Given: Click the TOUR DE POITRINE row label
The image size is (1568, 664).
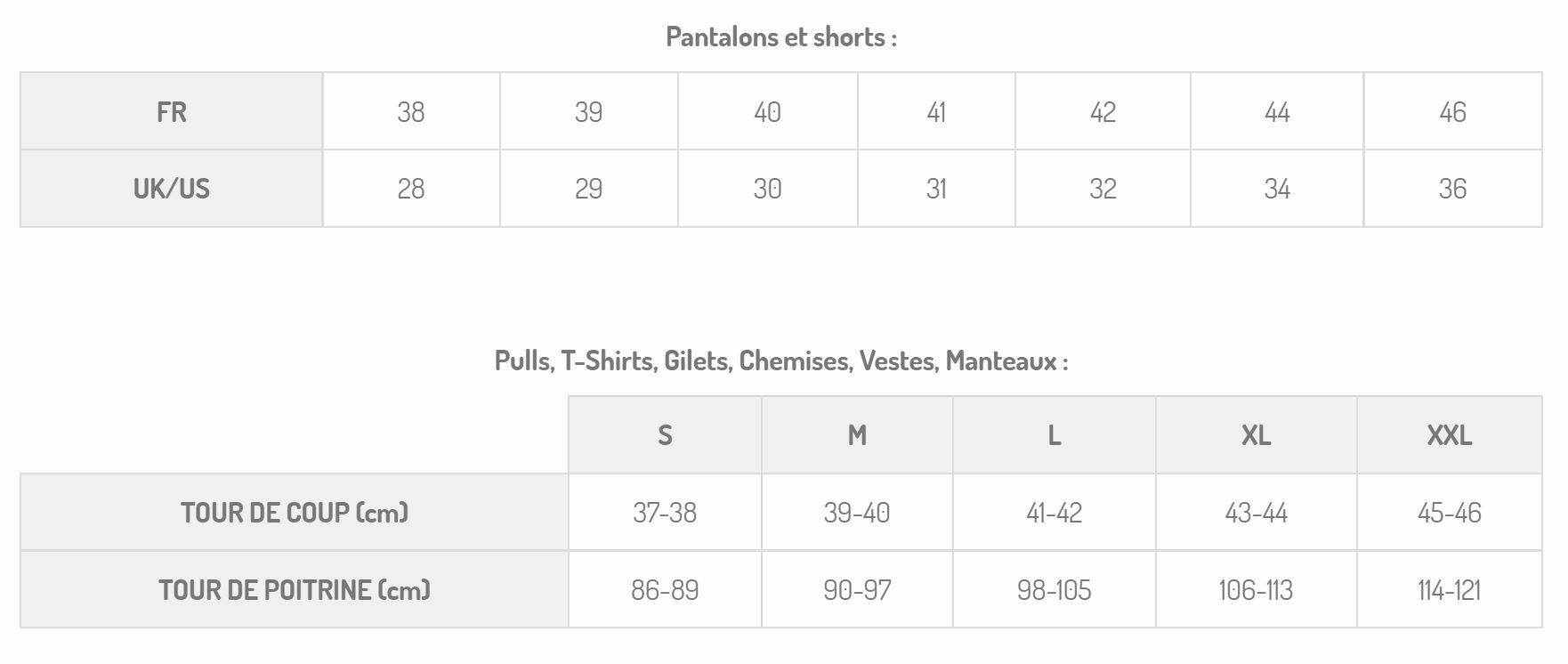Looking at the screenshot, I should pyautogui.click(x=295, y=590).
